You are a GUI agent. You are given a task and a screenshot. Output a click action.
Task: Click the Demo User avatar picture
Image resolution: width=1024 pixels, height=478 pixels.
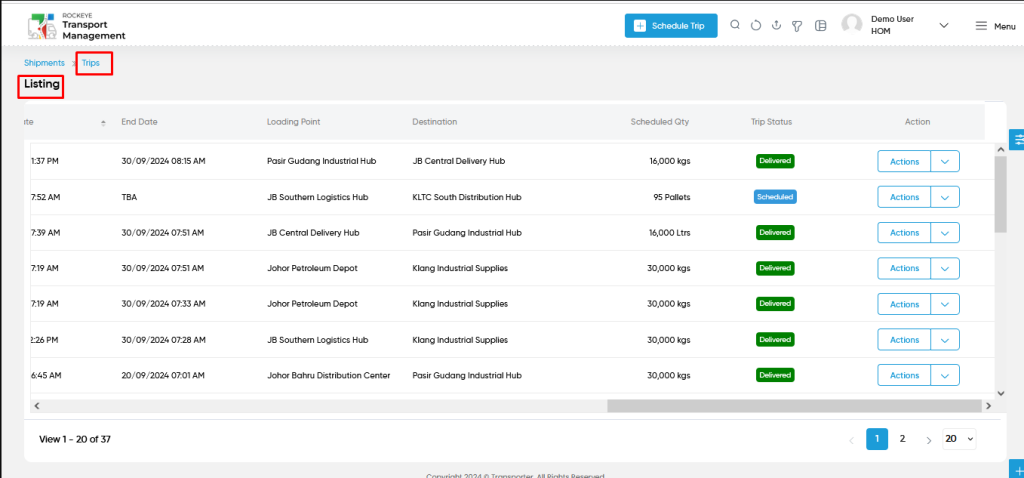click(852, 25)
